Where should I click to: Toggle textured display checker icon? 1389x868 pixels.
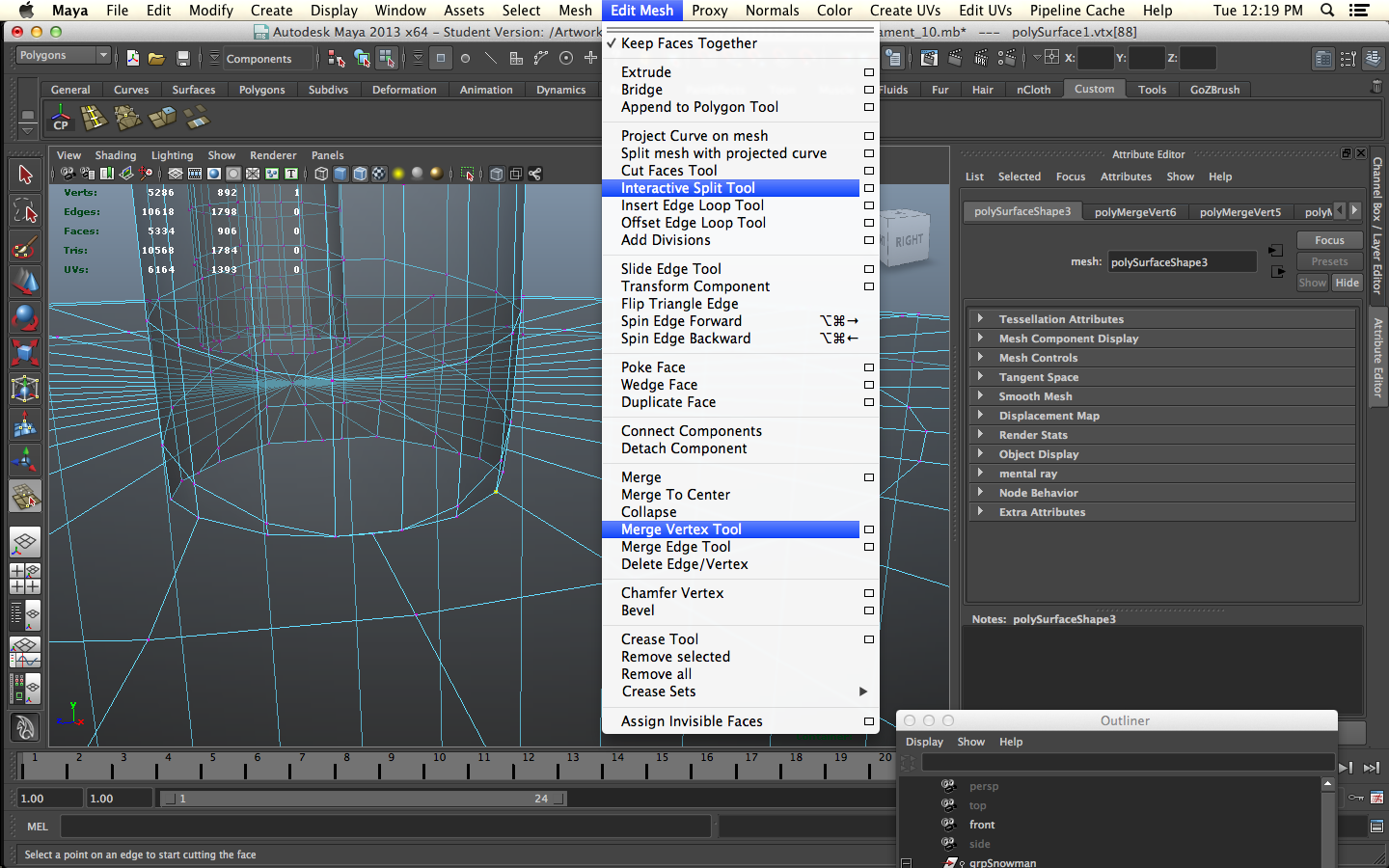[379, 174]
